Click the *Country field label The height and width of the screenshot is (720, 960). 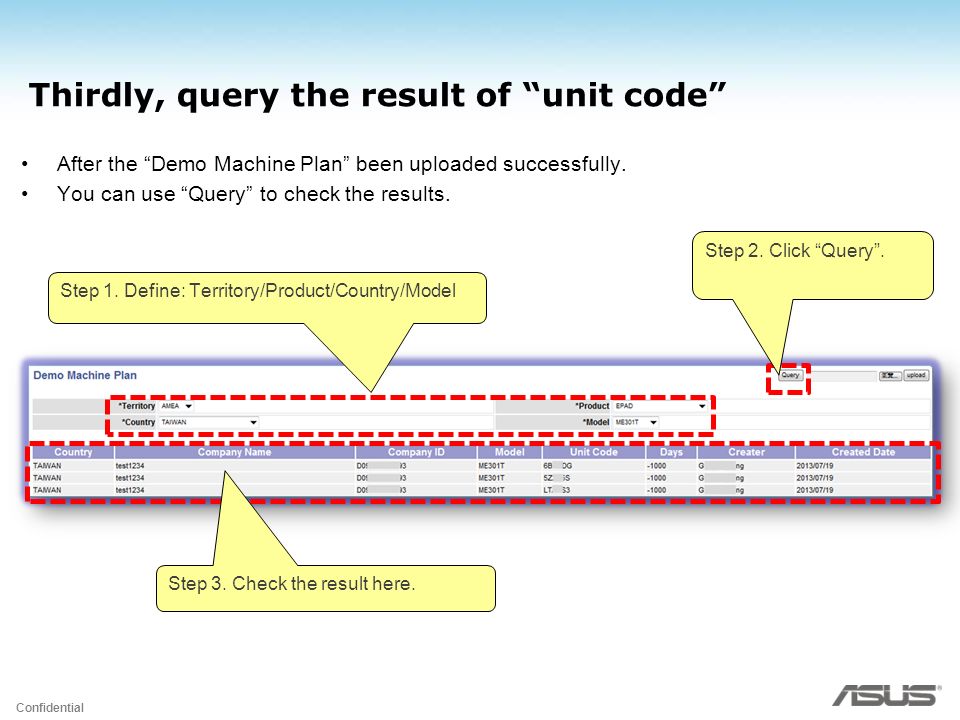coord(138,422)
